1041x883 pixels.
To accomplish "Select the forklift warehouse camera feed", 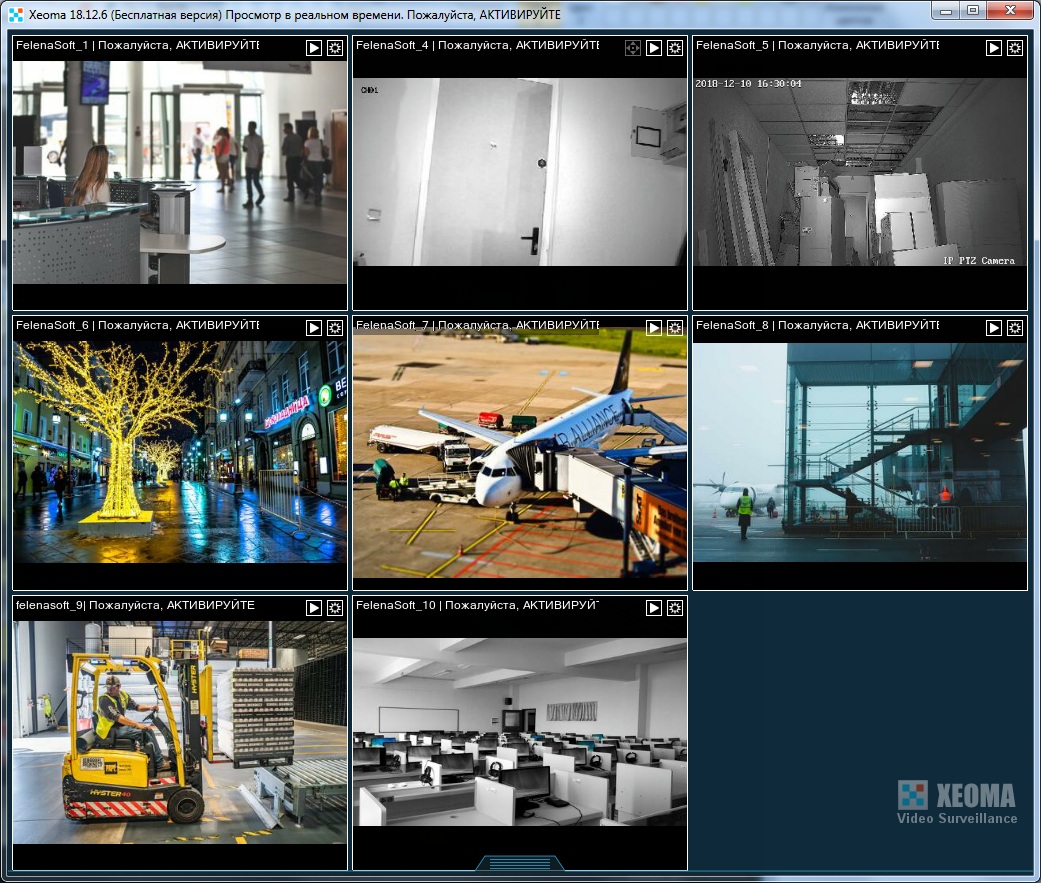I will click(180, 732).
